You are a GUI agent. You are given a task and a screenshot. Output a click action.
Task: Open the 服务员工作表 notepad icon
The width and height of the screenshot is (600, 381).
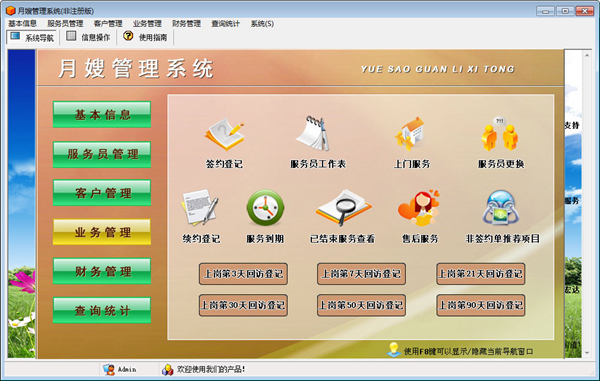click(x=314, y=133)
